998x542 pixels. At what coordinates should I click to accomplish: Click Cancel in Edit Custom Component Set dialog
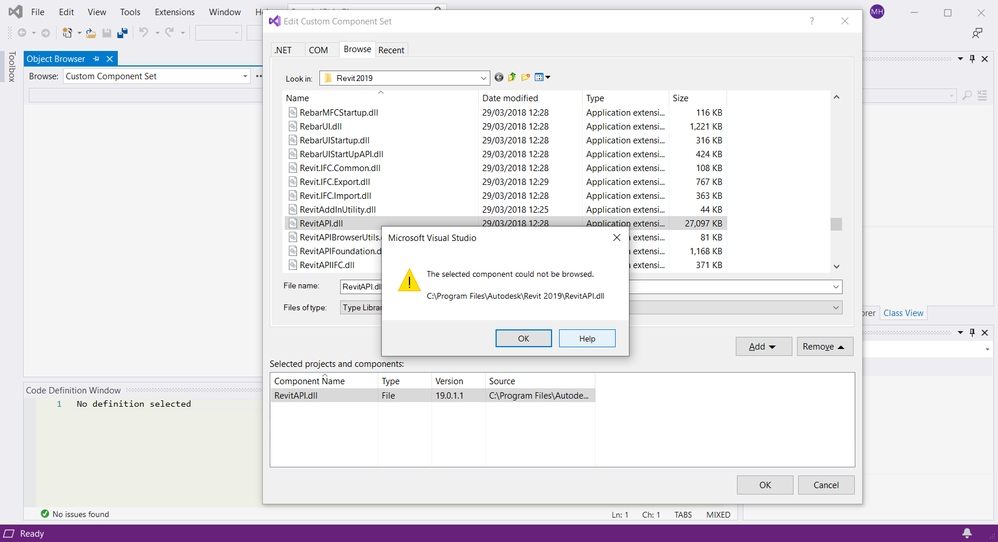coord(826,485)
